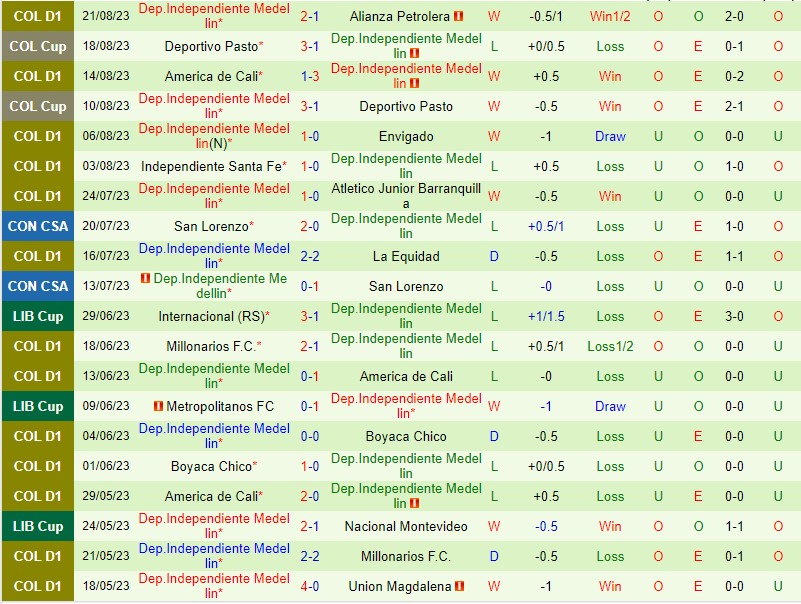Image resolution: width=801 pixels, height=604 pixels.
Task: Open Deportivo Pasto home team on 18/08/23
Action: [211, 47]
